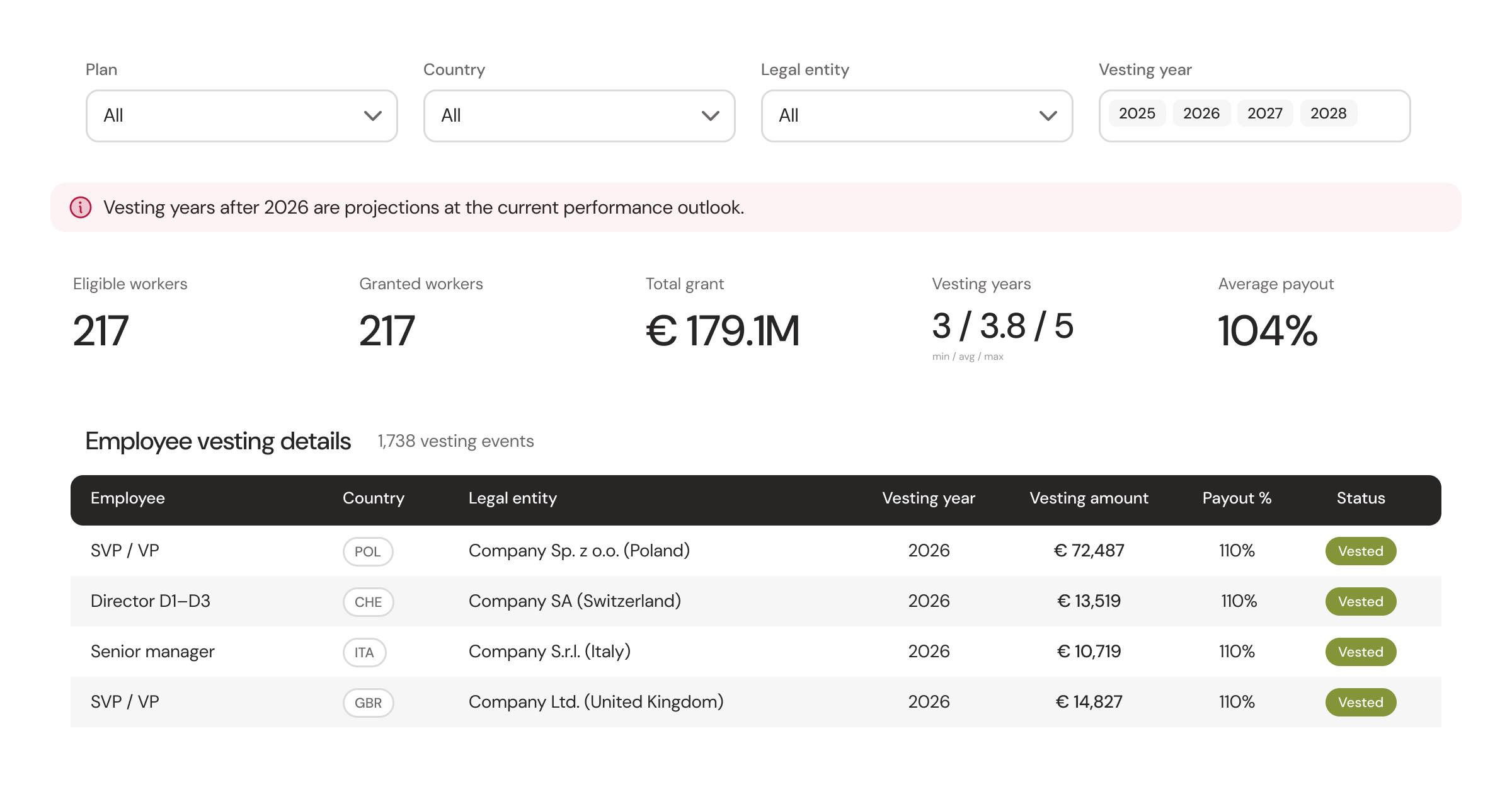This screenshot has height=794, width=1512.
Task: Click the € 72,487 vesting amount
Action: tap(1089, 551)
